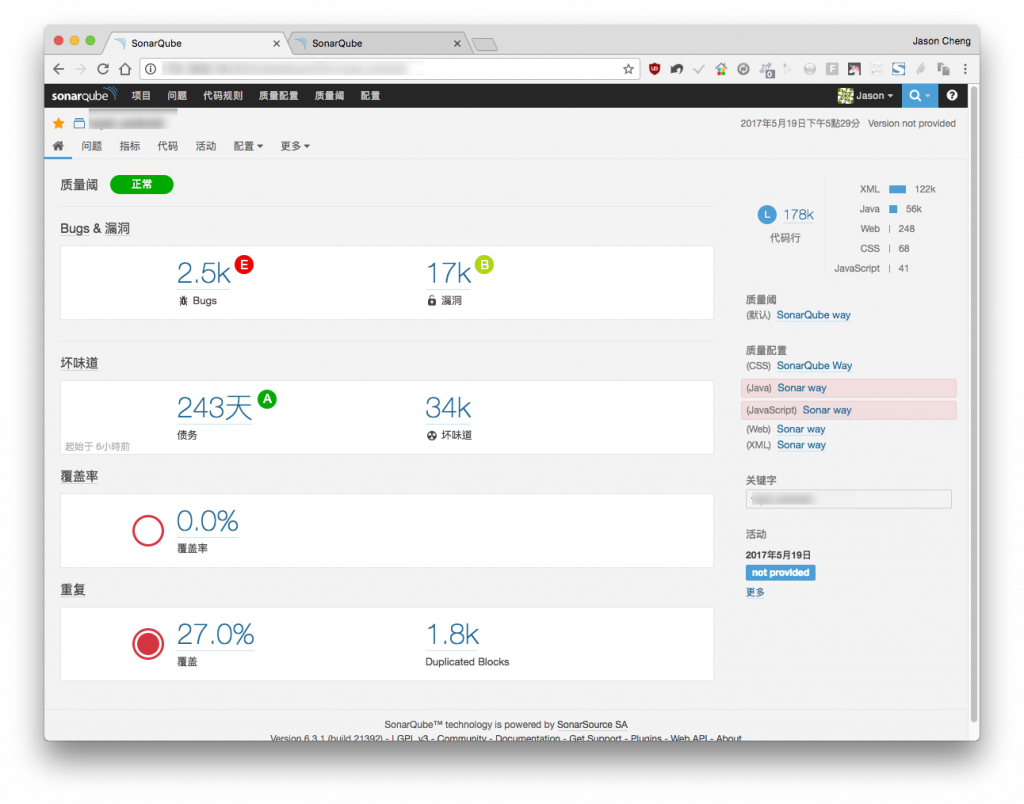Click the L size rating badge
The height and width of the screenshot is (804, 1024).
pyautogui.click(x=767, y=215)
